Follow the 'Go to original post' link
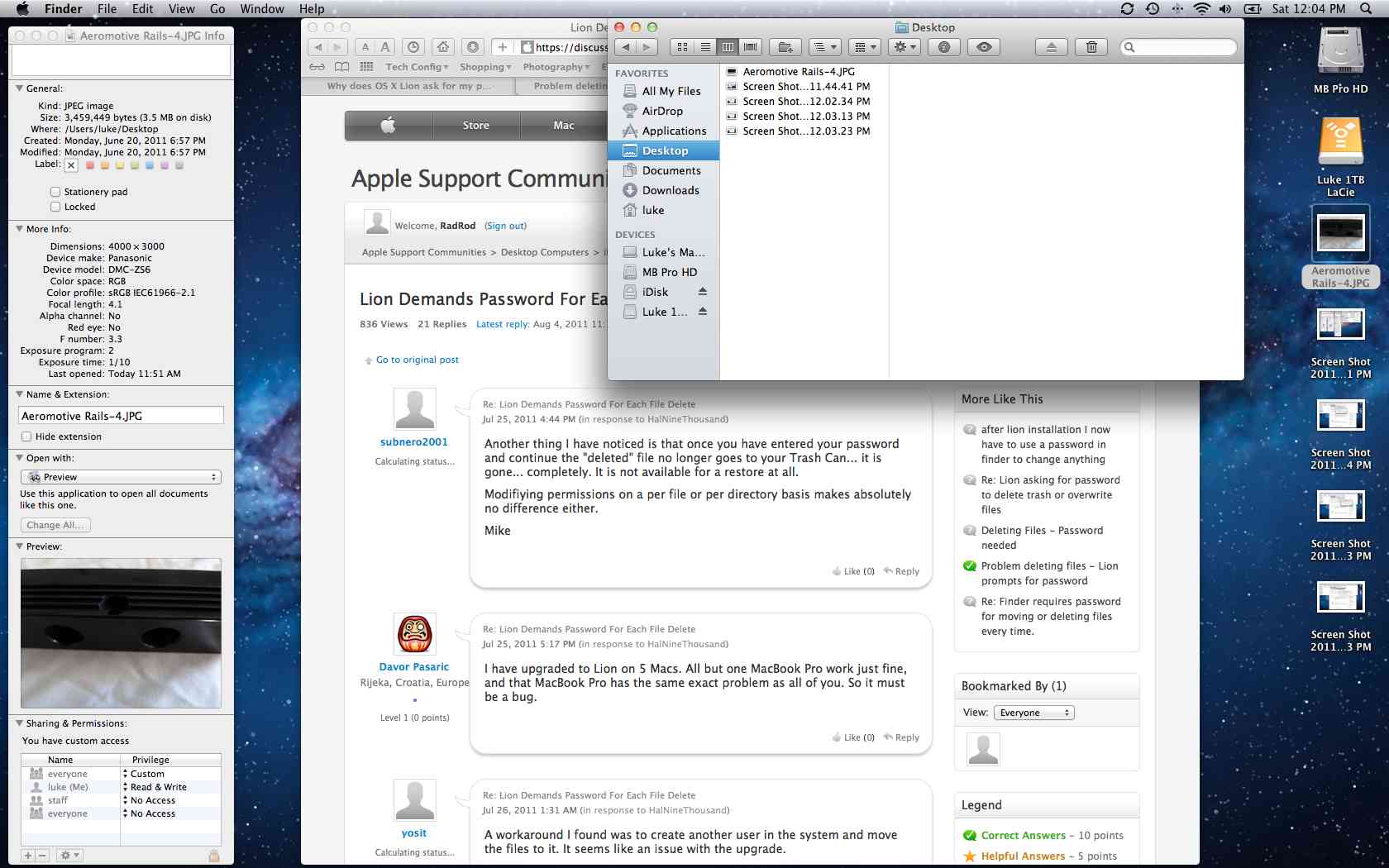Image resolution: width=1389 pixels, height=868 pixels. 418,360
